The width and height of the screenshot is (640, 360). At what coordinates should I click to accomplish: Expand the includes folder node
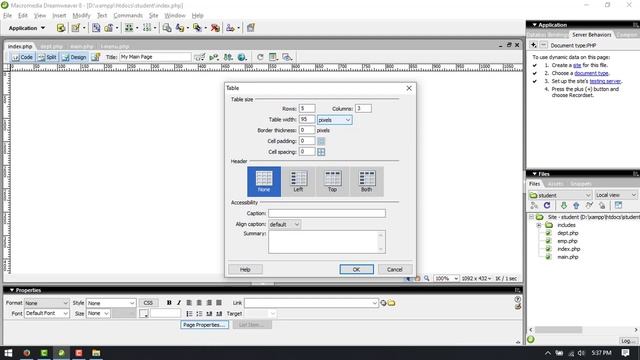coord(539,225)
